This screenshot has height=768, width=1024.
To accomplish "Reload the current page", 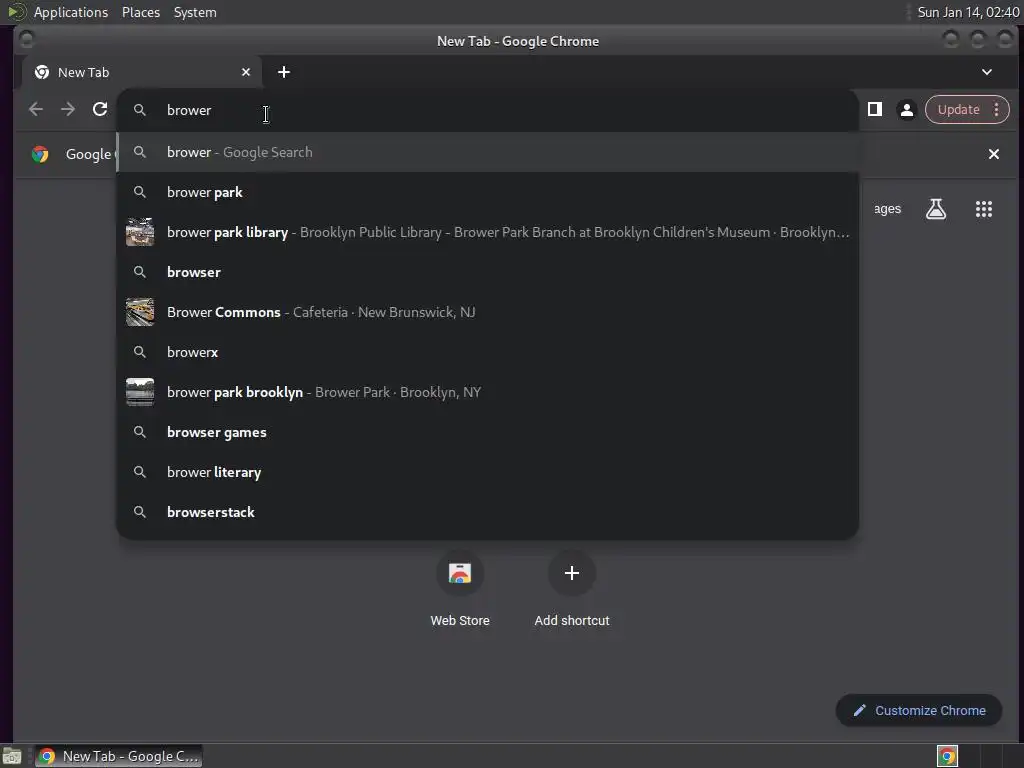I will 100,110.
